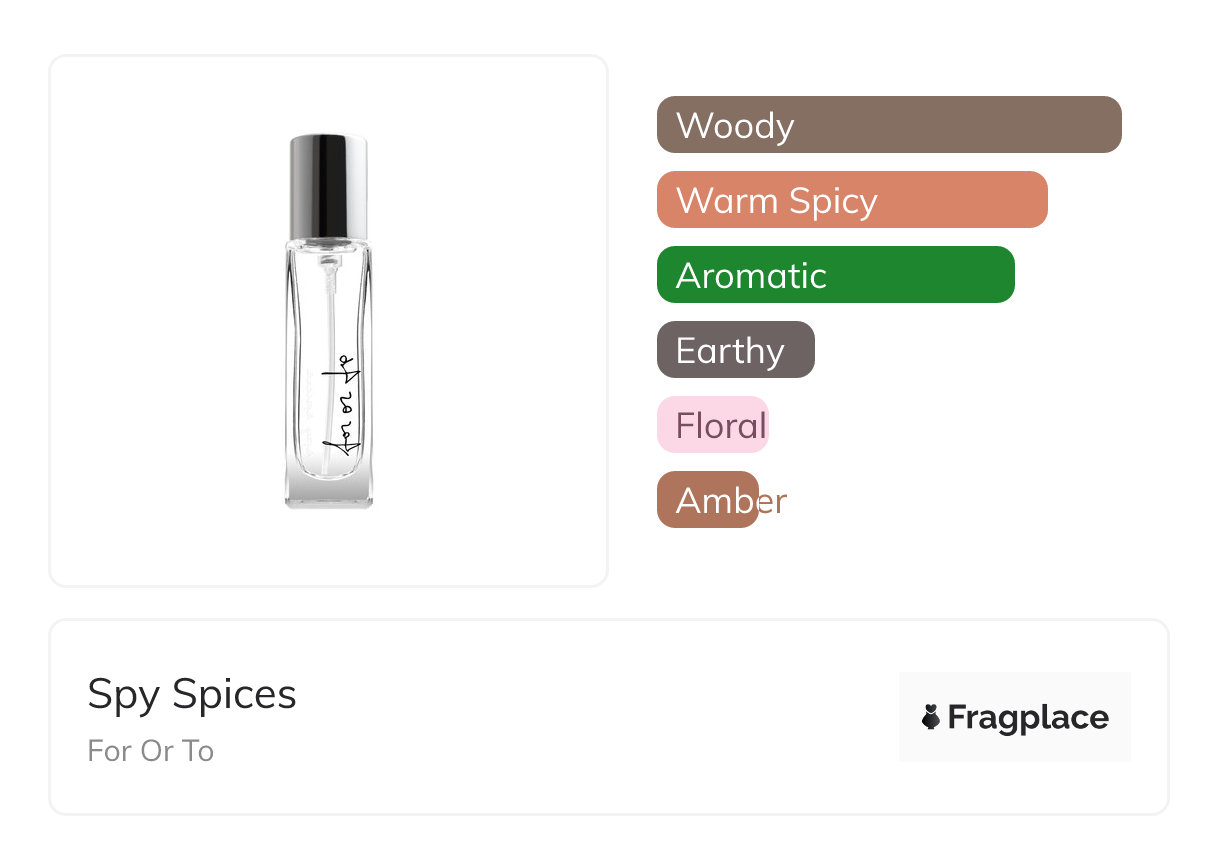Click the Fragplace logo icon
1218x864 pixels.
[931, 717]
